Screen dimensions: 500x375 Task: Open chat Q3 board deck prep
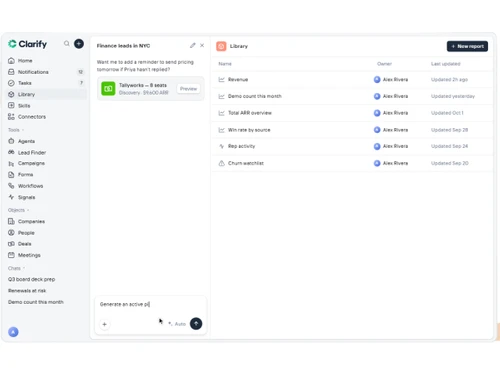point(32,279)
